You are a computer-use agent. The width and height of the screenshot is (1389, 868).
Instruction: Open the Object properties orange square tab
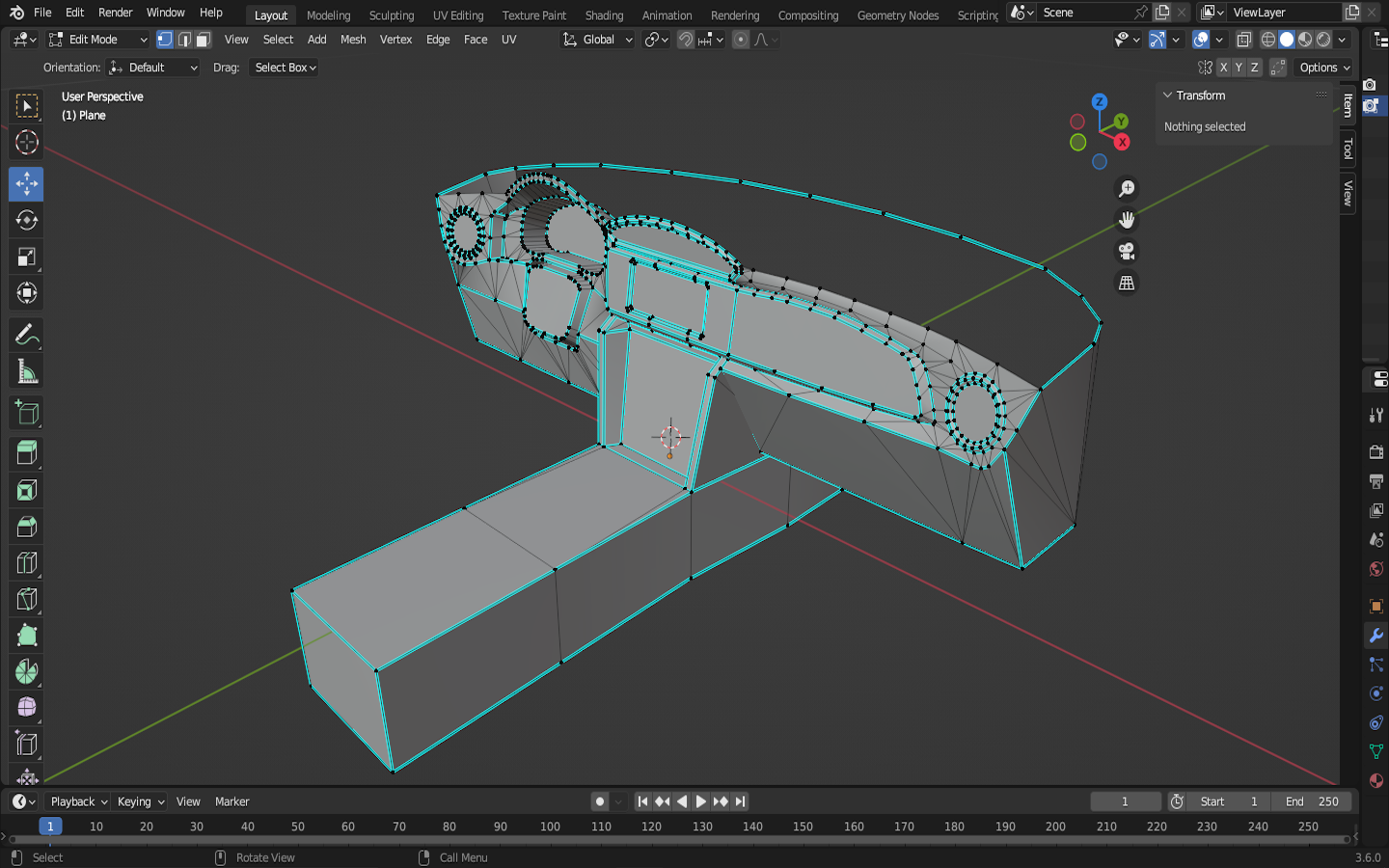pyautogui.click(x=1375, y=607)
